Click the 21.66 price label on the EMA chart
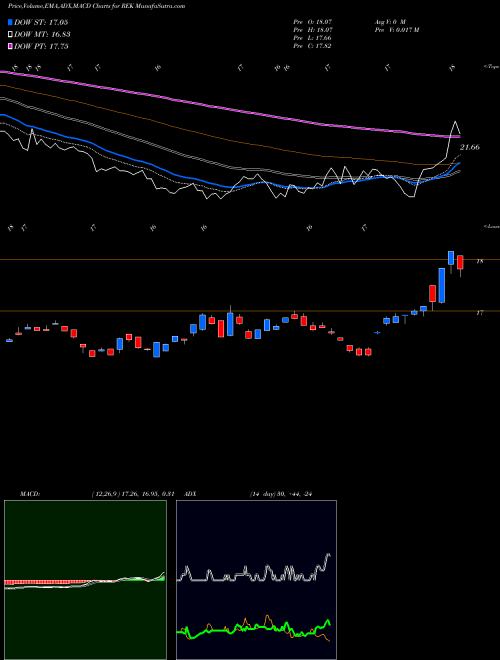This screenshot has width=500, height=660. coord(470,147)
